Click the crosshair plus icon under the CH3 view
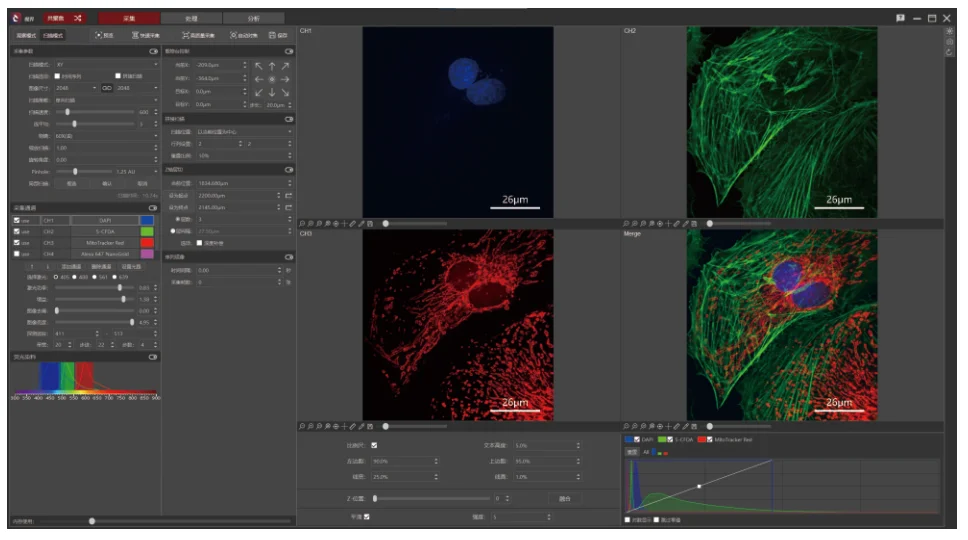The height and width of the screenshot is (540, 968). pyautogui.click(x=344, y=426)
